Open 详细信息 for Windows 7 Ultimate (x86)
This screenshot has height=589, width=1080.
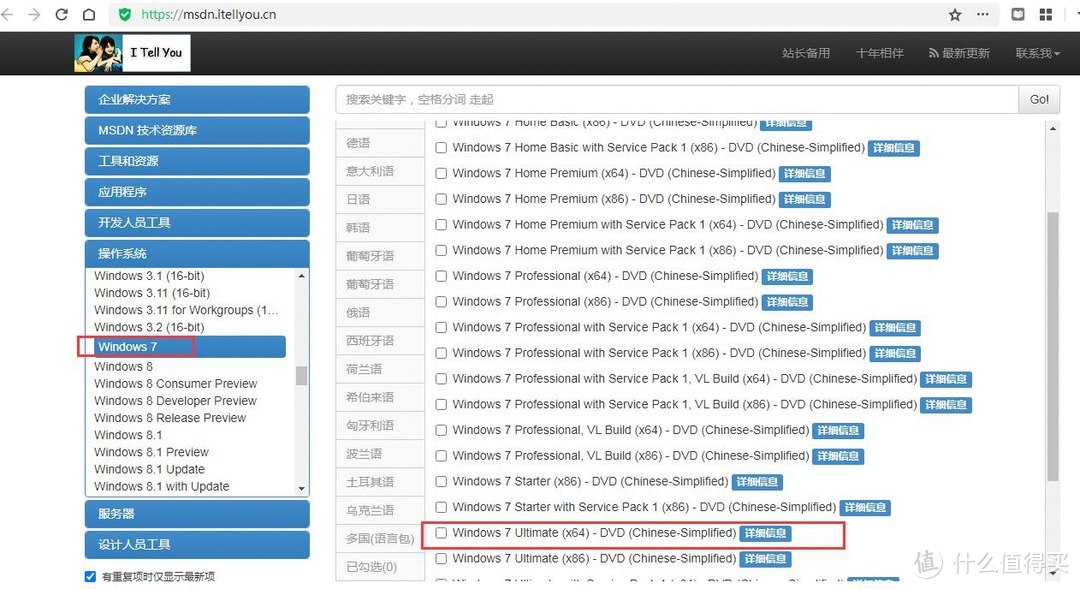[765, 559]
